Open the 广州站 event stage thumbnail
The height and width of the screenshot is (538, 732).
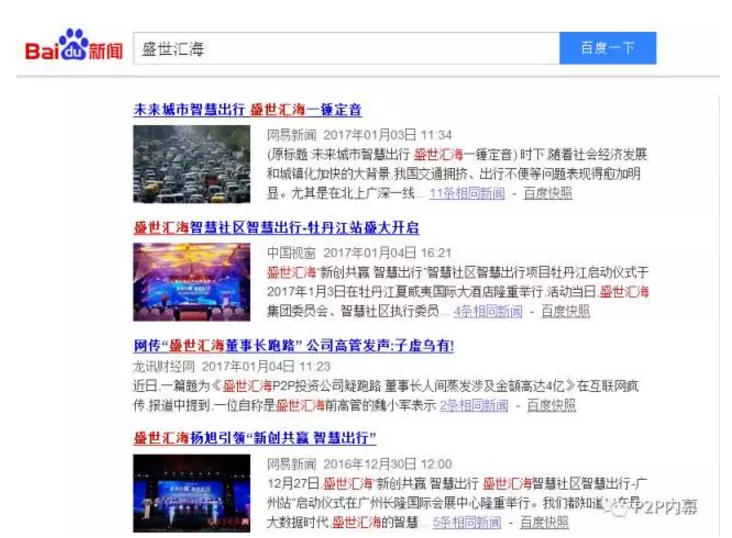point(192,494)
